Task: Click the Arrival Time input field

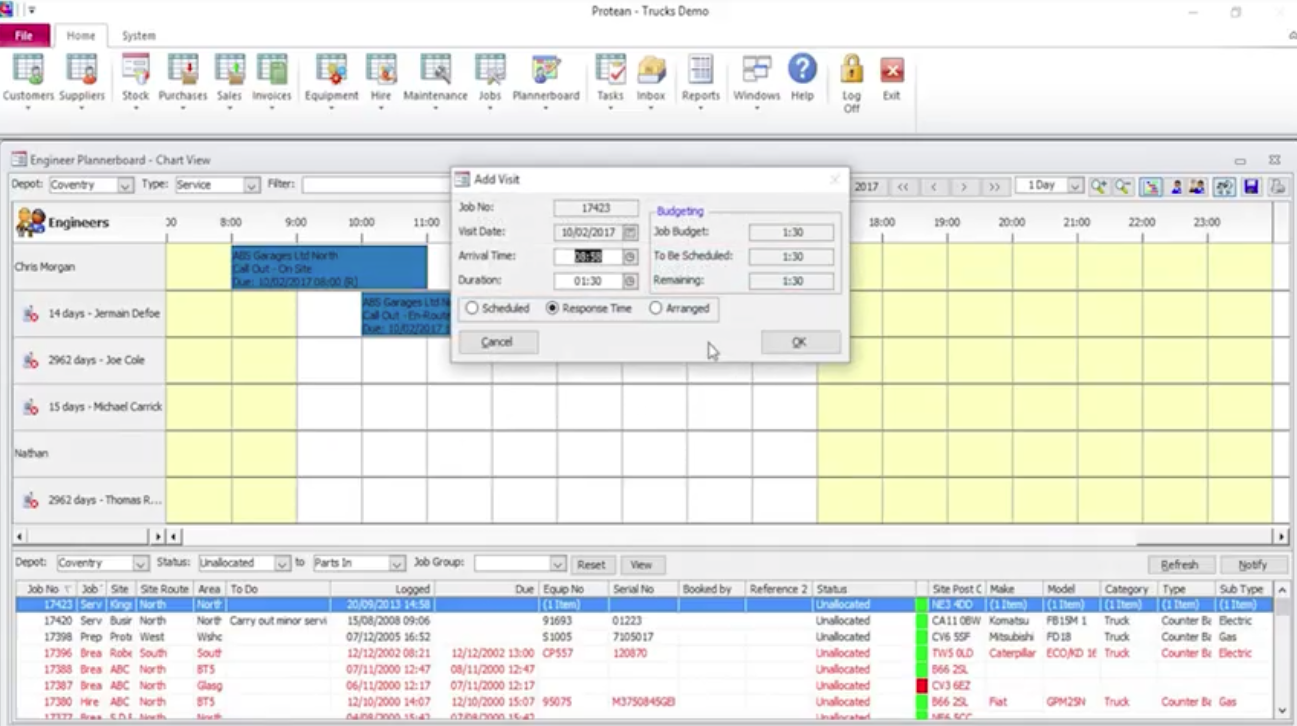Action: click(x=588, y=257)
